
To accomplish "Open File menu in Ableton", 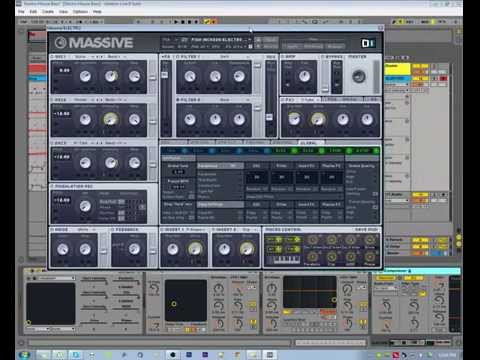I will (21, 12).
